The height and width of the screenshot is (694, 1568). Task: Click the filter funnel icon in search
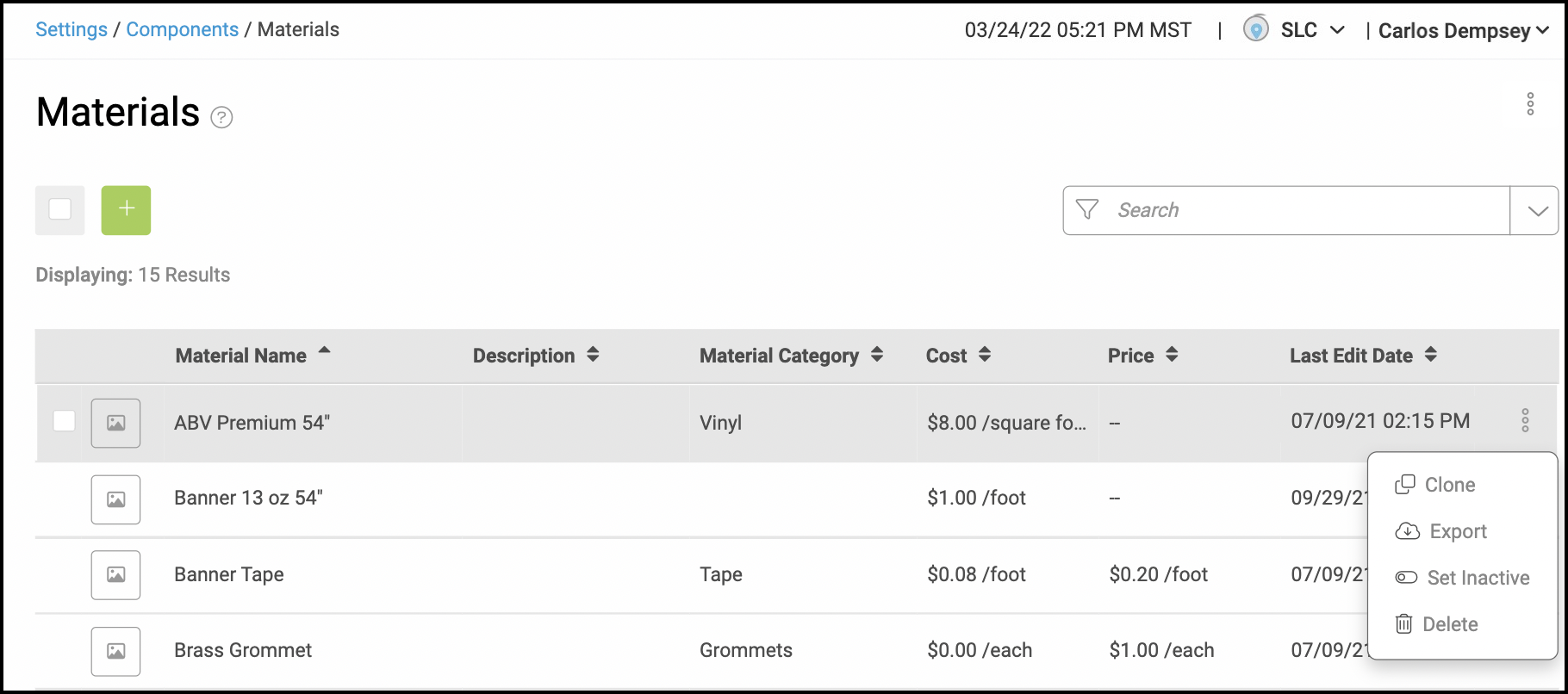click(1087, 210)
